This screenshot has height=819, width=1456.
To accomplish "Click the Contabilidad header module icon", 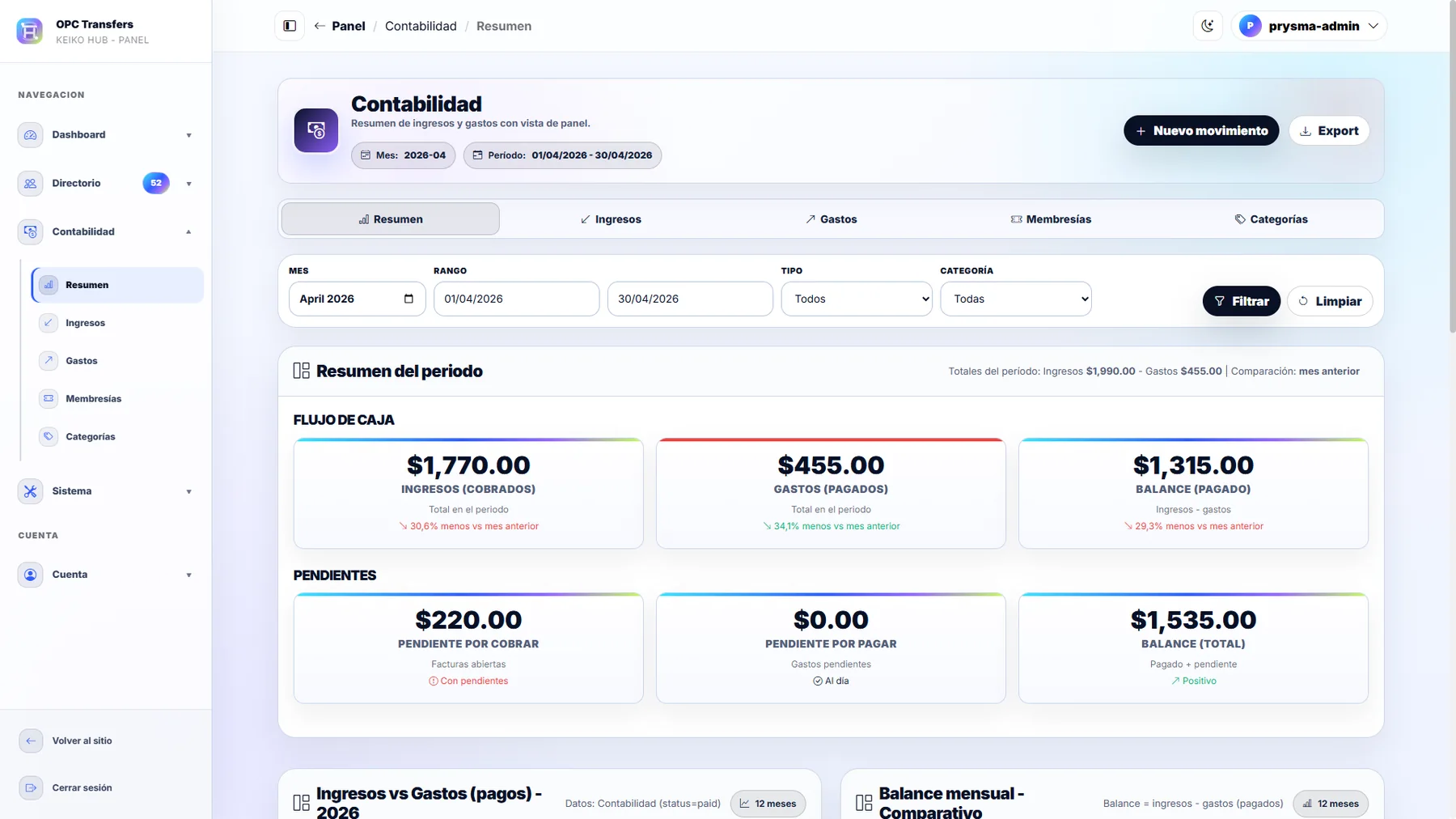I will 316,130.
